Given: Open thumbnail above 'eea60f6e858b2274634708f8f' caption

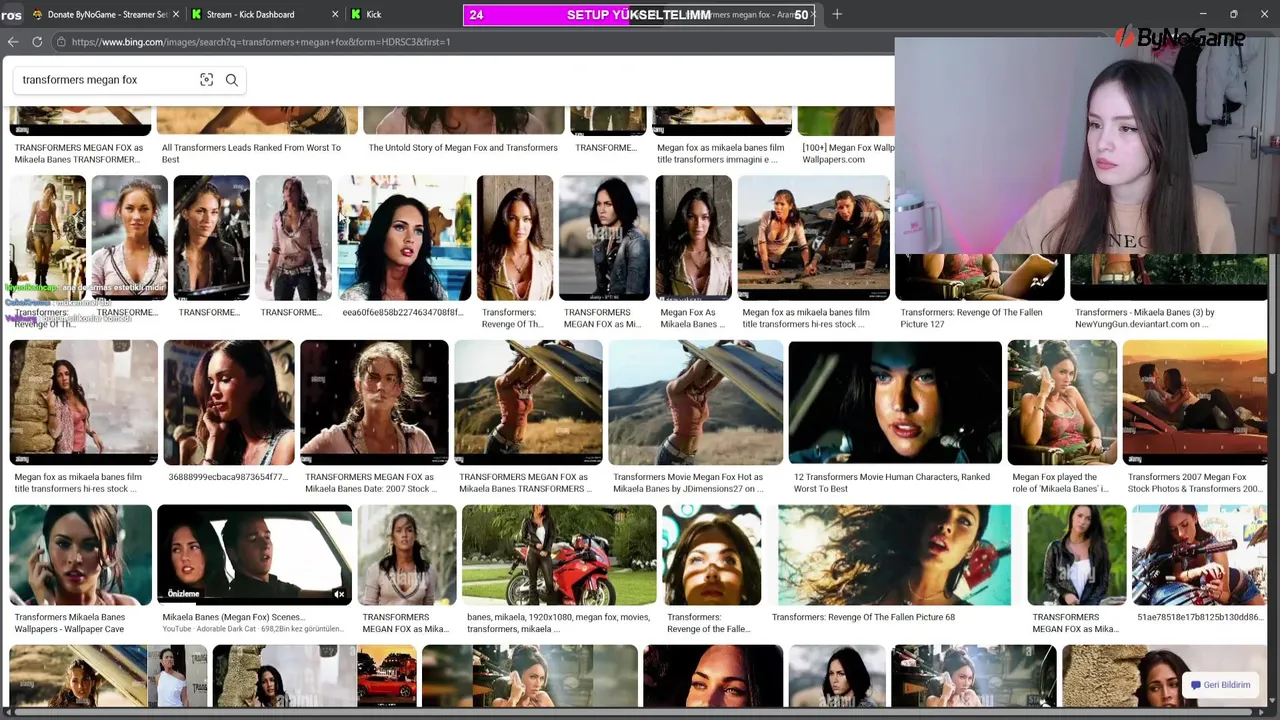Looking at the screenshot, I should click(404, 238).
